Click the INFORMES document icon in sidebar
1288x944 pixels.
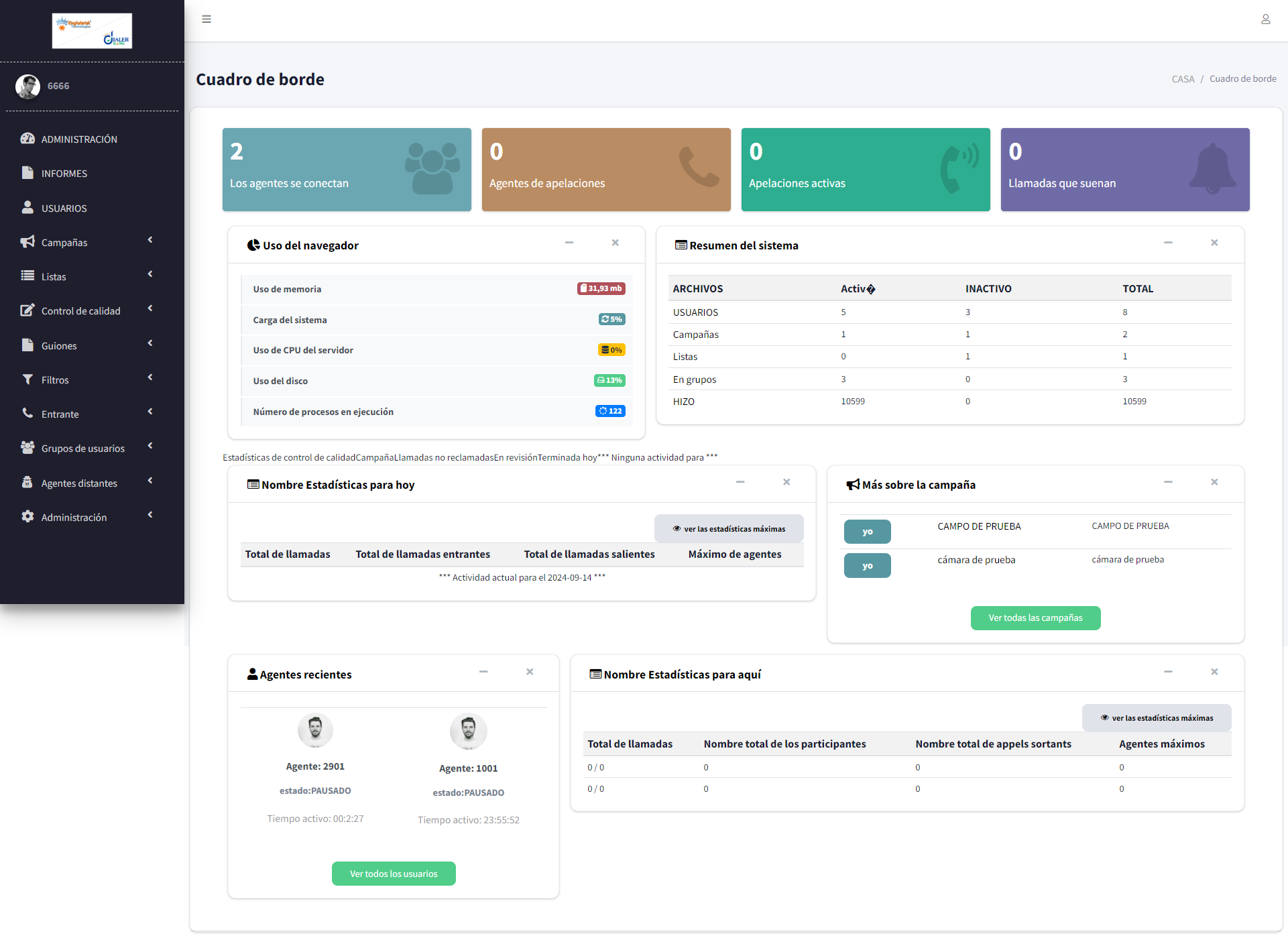pyautogui.click(x=27, y=173)
